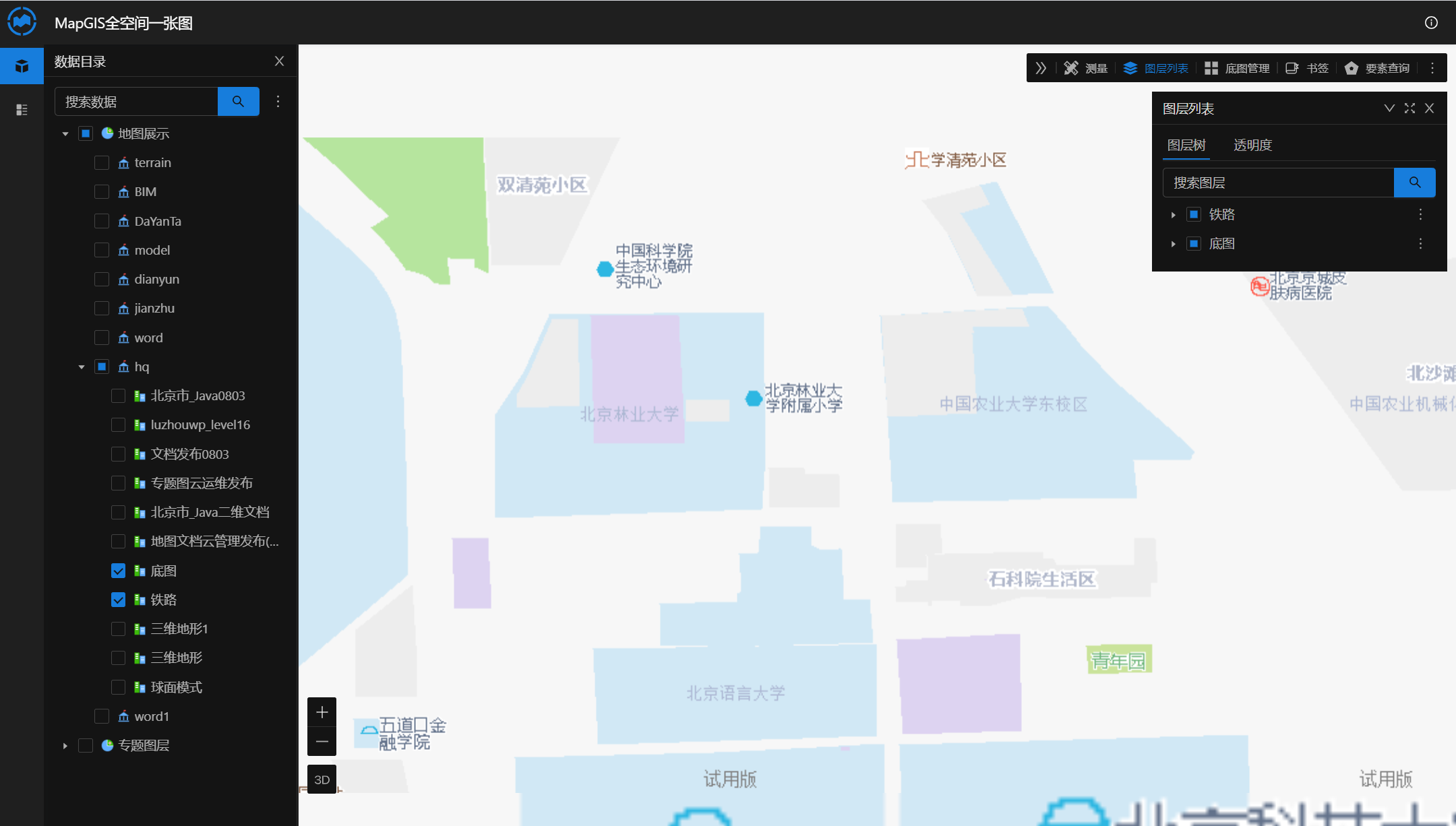Screen dimensions: 1456x826
Task: Click the MapGIS logo icon
Action: (x=22, y=22)
